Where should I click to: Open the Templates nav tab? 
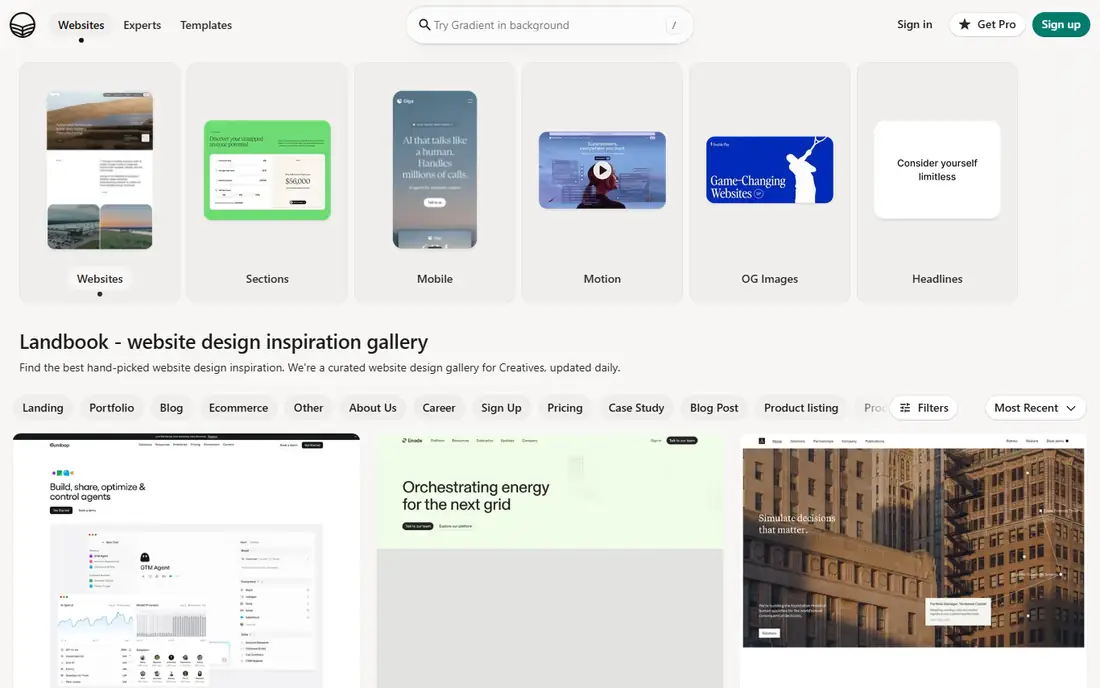pos(206,25)
